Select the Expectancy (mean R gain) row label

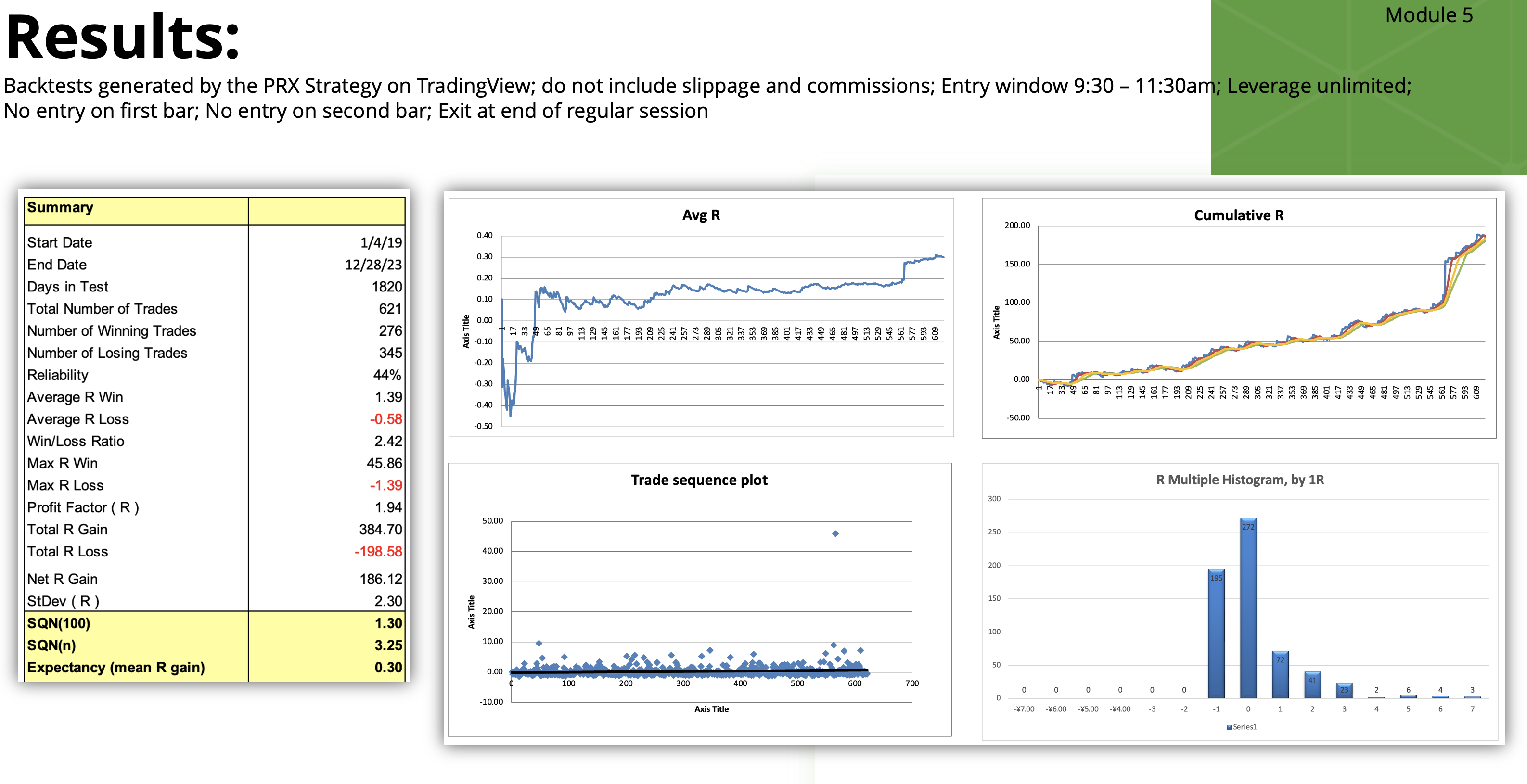116,668
